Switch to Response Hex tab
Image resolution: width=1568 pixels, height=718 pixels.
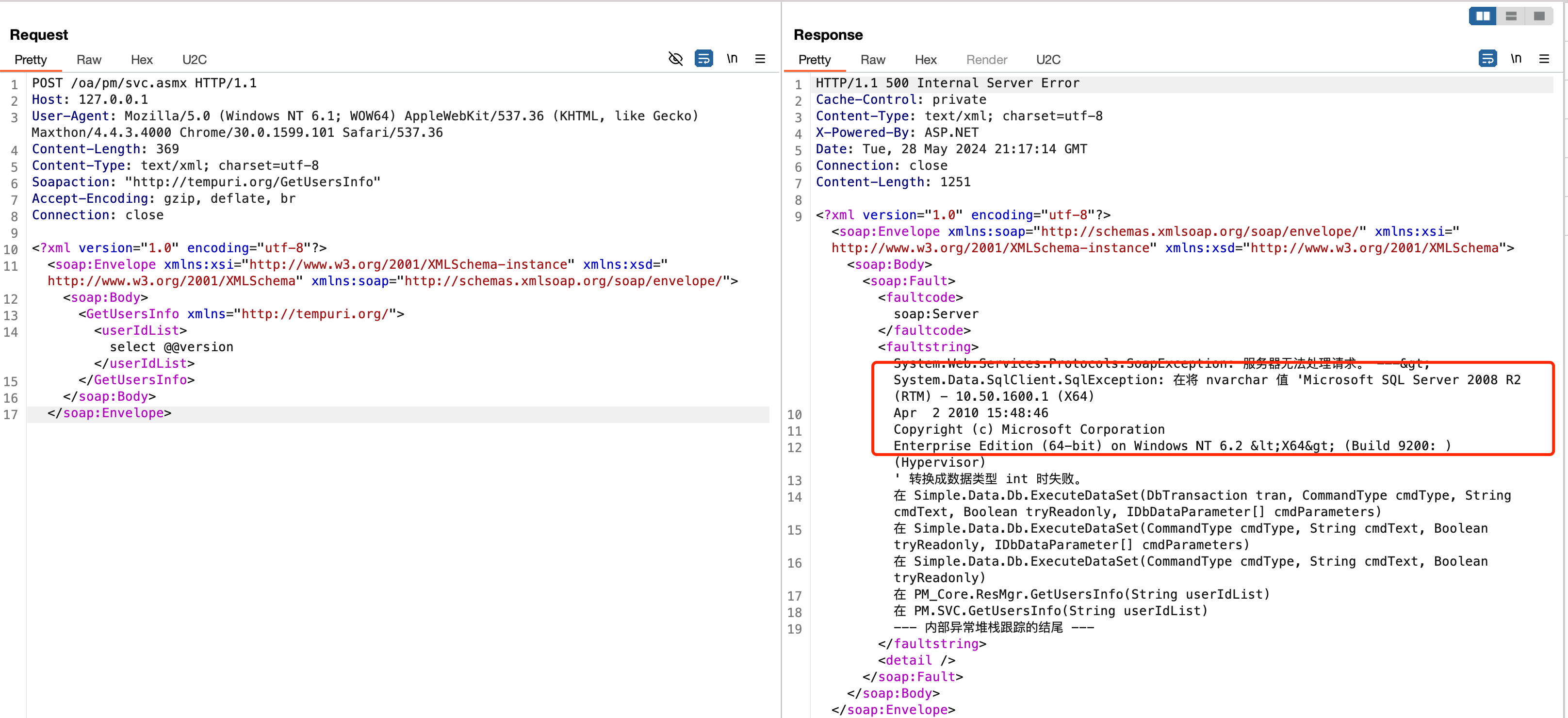[x=926, y=60]
